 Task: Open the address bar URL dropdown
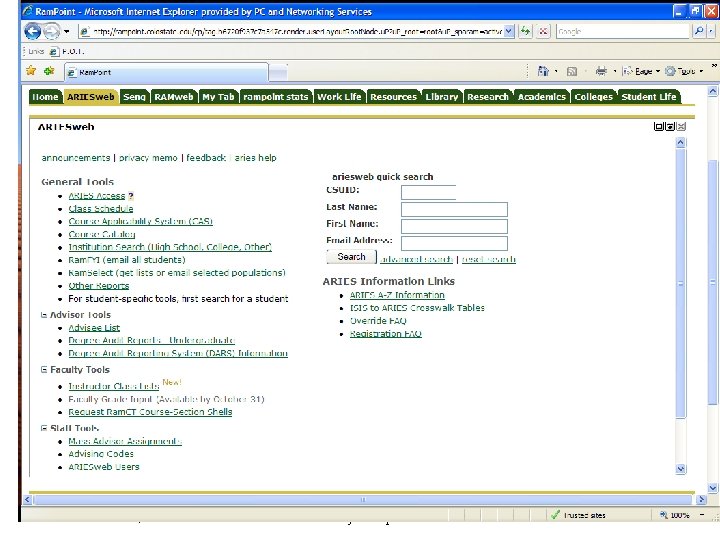pyautogui.click(x=508, y=31)
